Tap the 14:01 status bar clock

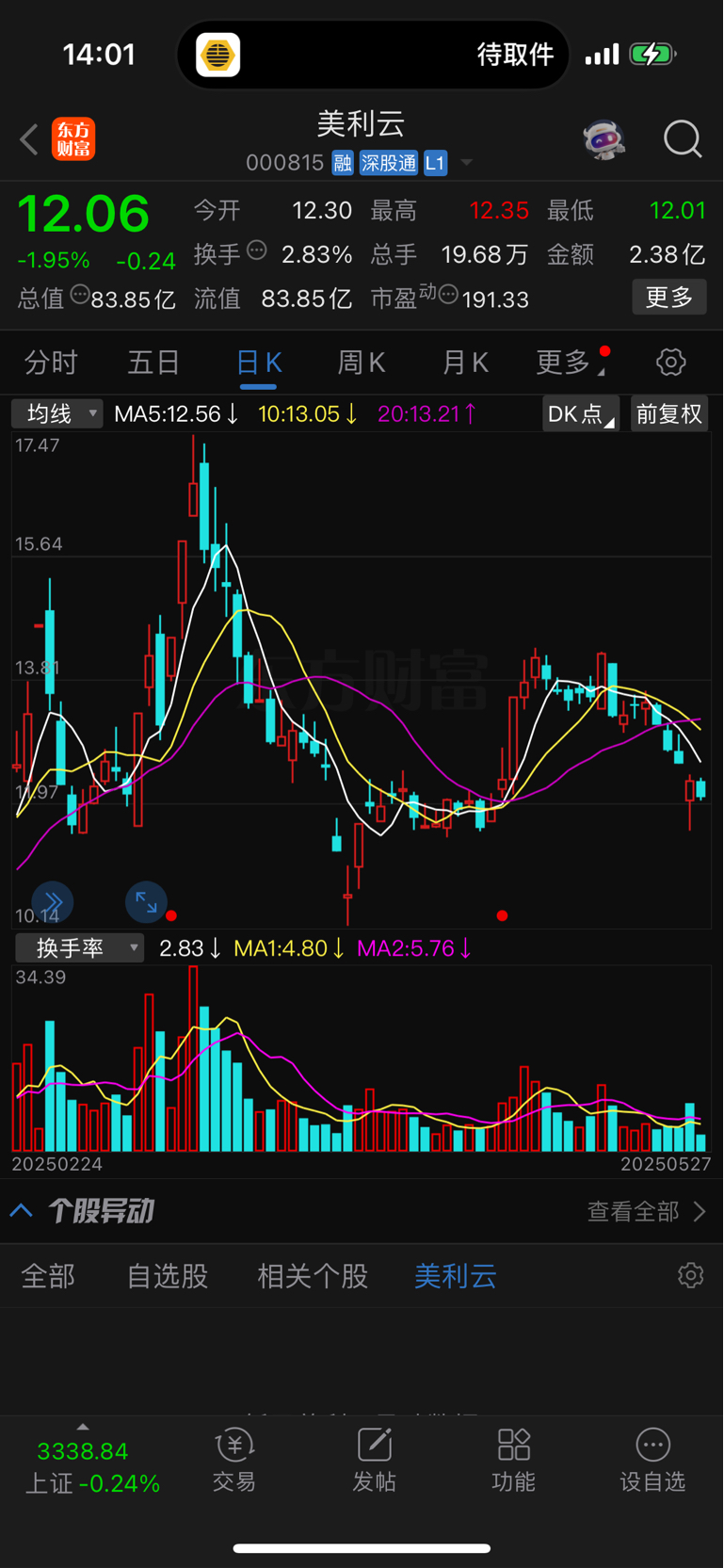coord(99,55)
